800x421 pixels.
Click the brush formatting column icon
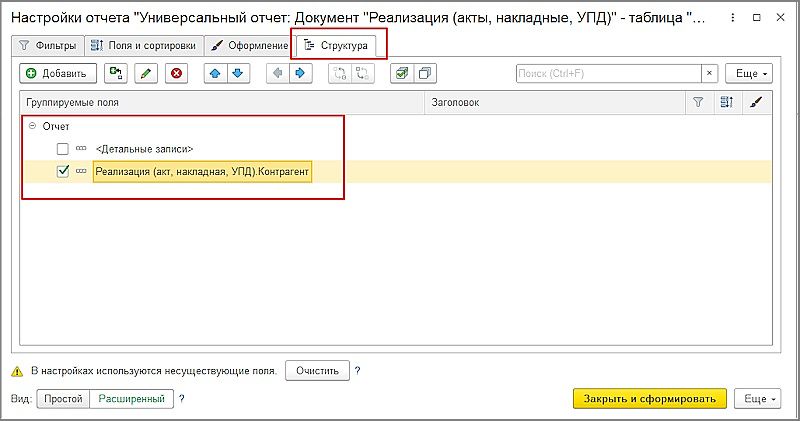click(756, 103)
